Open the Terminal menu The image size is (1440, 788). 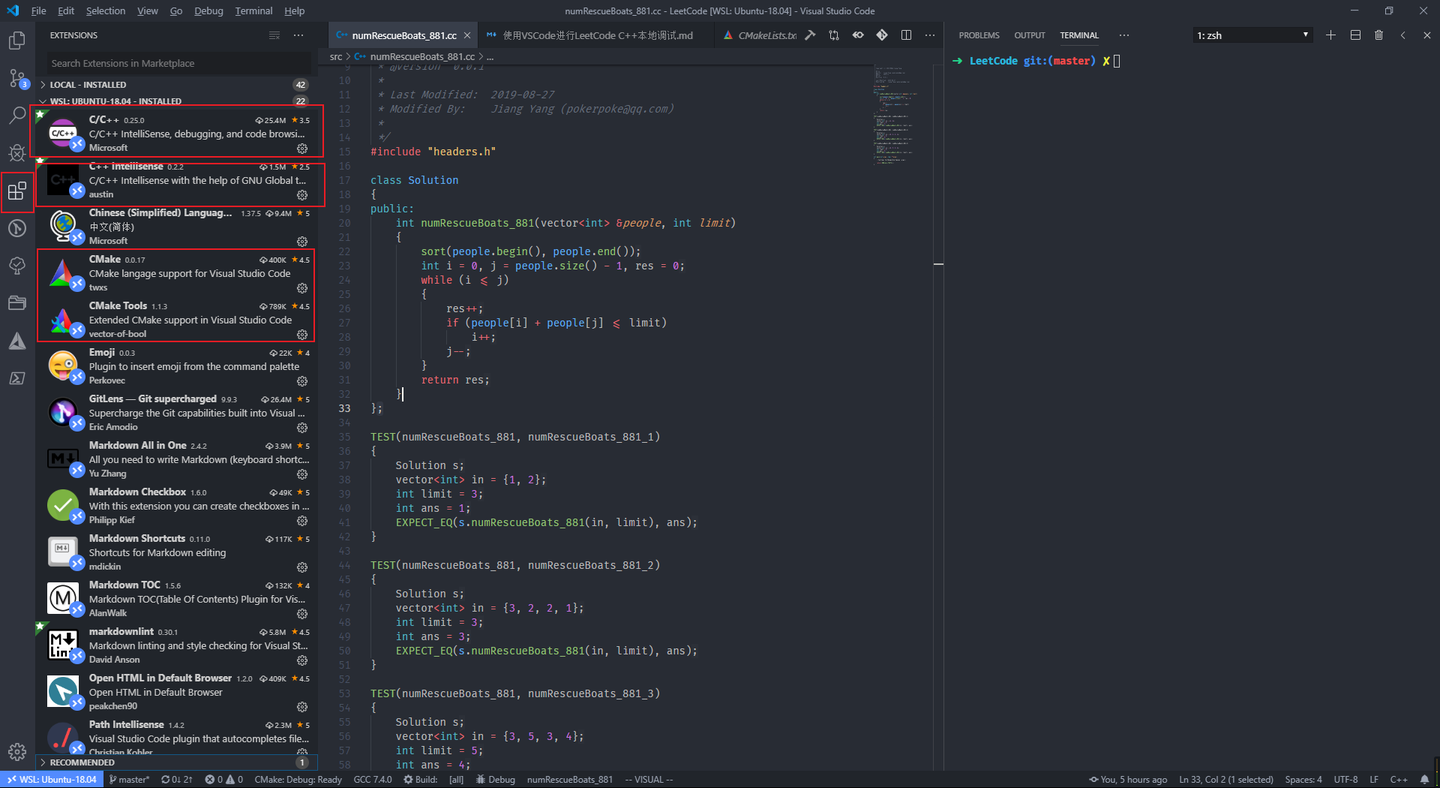tap(253, 11)
